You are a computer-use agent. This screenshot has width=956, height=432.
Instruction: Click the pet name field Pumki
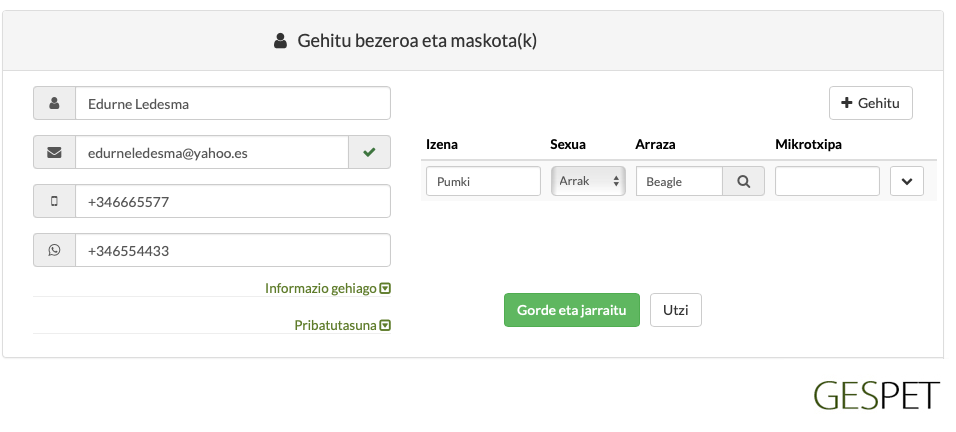pyautogui.click(x=483, y=181)
